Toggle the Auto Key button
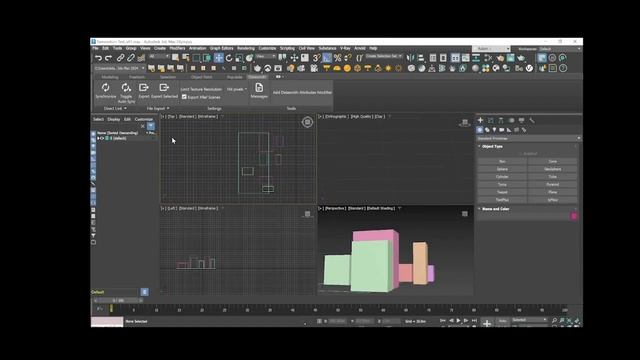The height and width of the screenshot is (360, 640). click(502, 321)
